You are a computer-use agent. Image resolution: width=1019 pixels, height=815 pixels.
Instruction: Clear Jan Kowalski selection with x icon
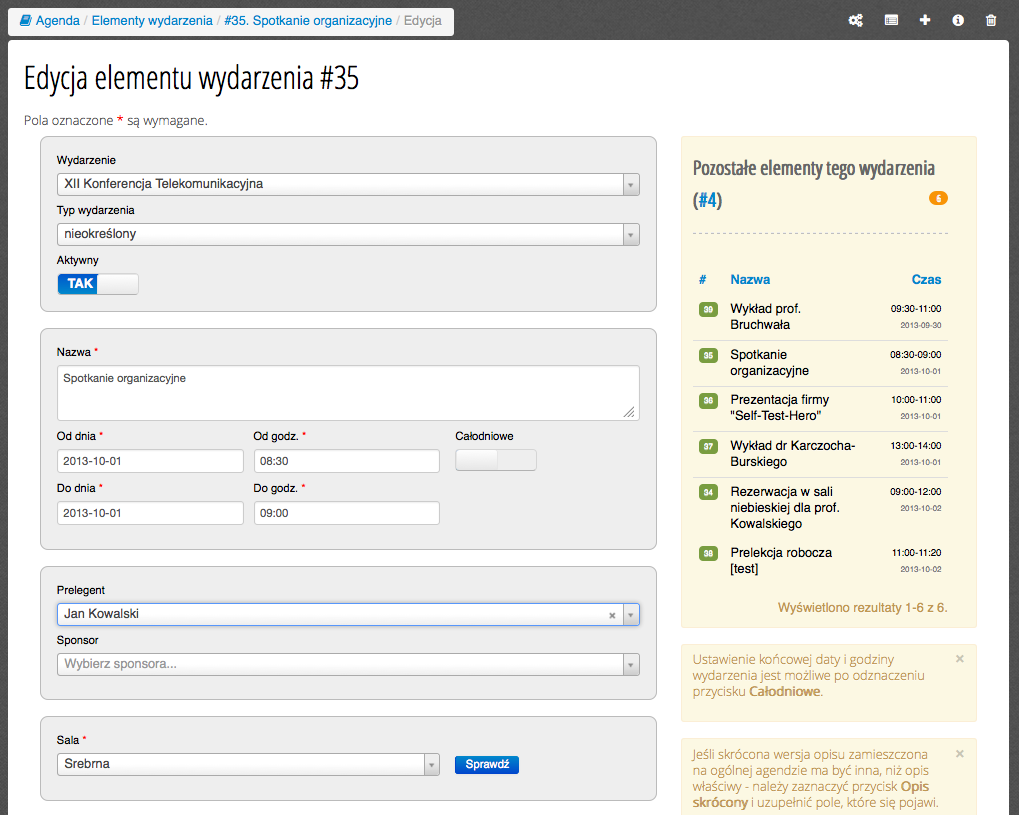click(612, 615)
